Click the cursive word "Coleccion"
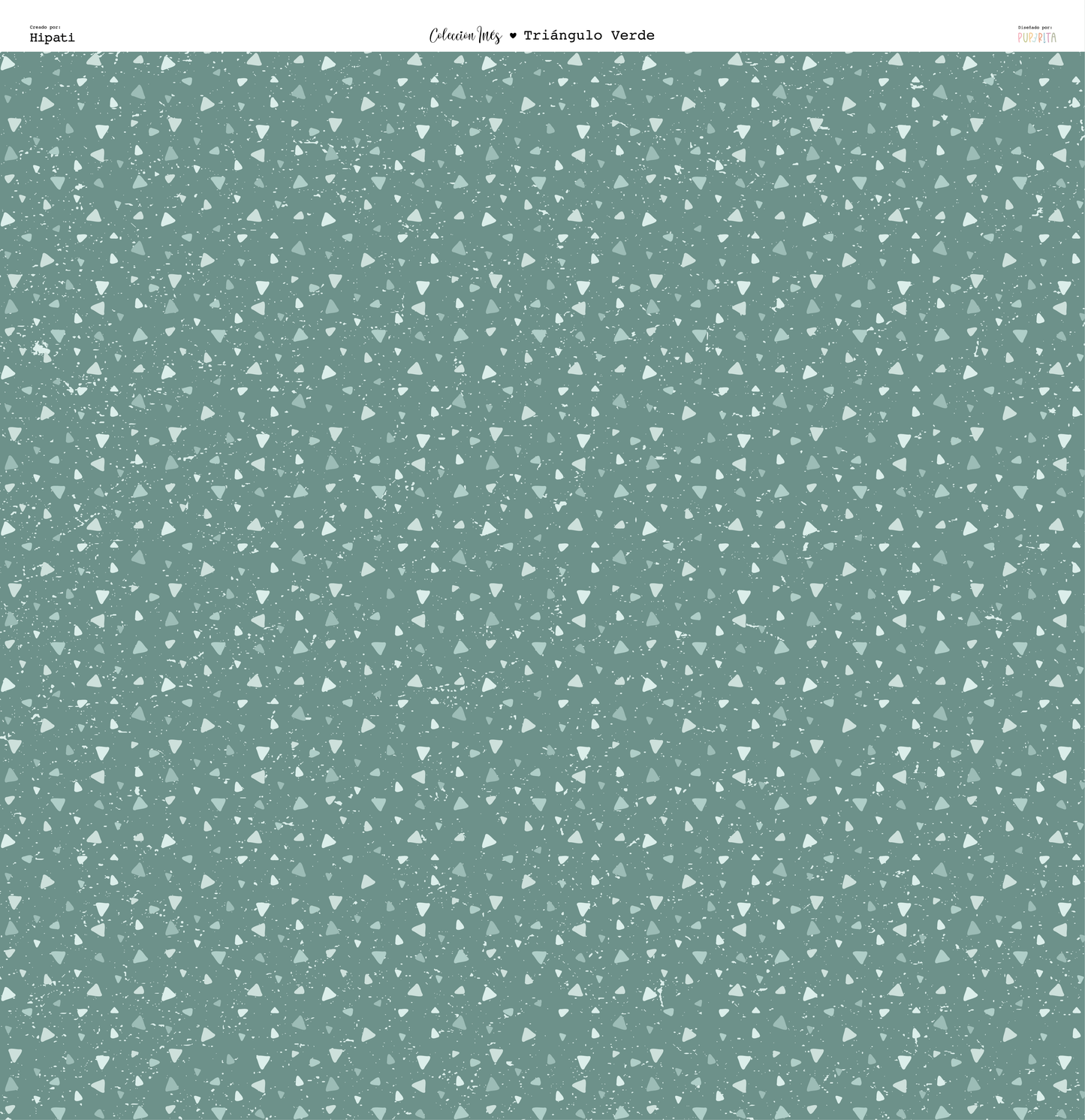Viewport: 1085px width, 1120px height. pos(452,35)
